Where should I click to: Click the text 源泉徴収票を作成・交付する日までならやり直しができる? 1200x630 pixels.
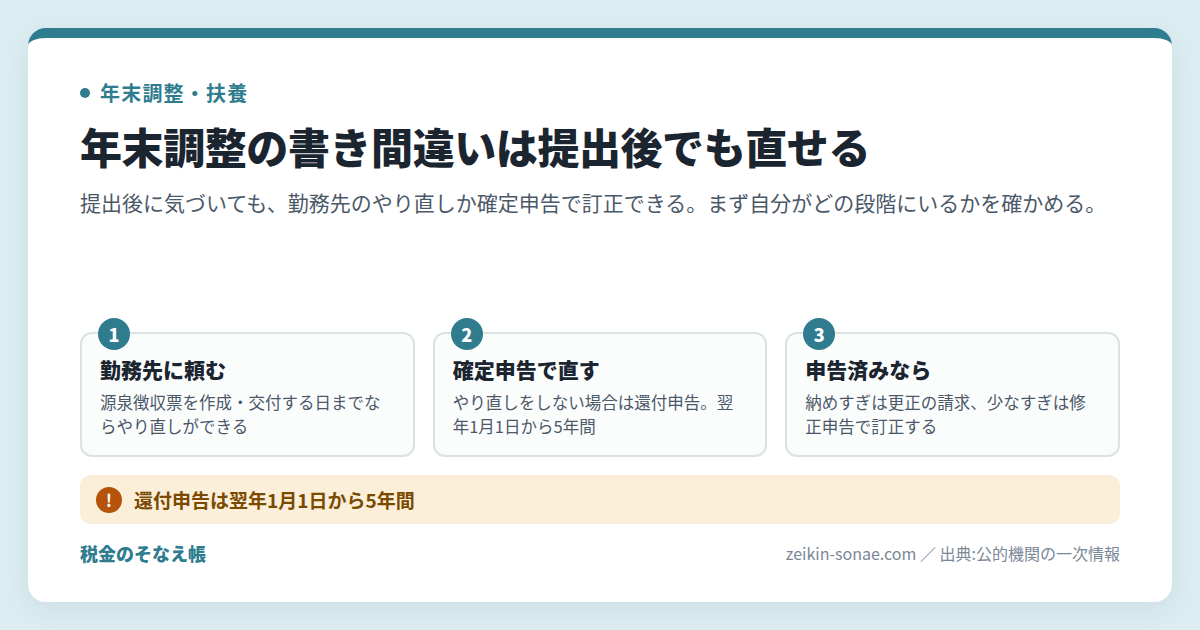click(240, 415)
